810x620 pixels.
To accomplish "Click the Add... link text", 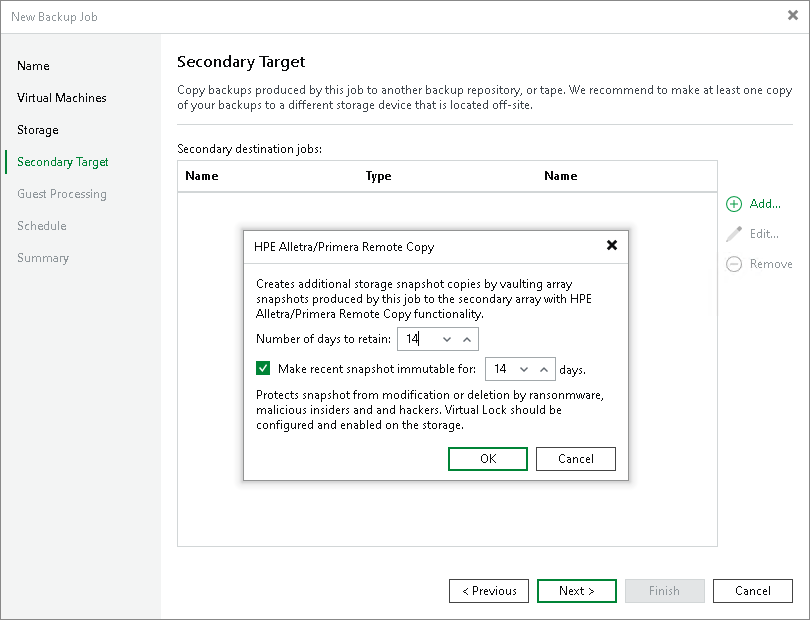I will 765,204.
